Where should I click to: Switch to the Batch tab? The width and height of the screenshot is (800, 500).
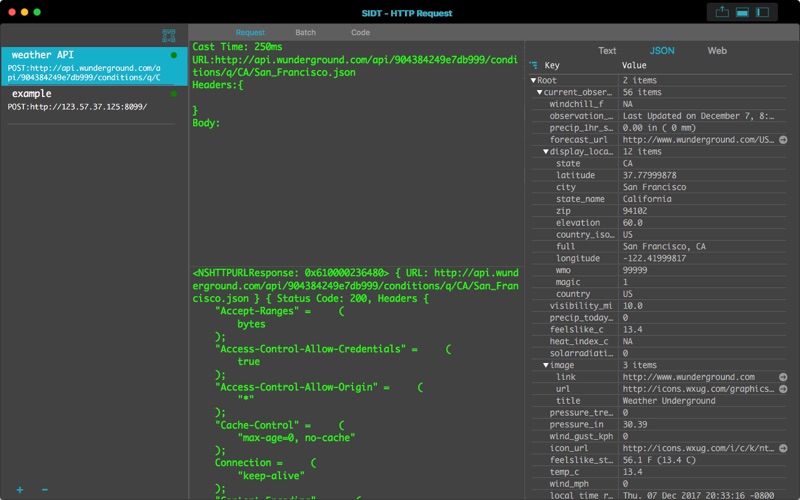click(305, 33)
